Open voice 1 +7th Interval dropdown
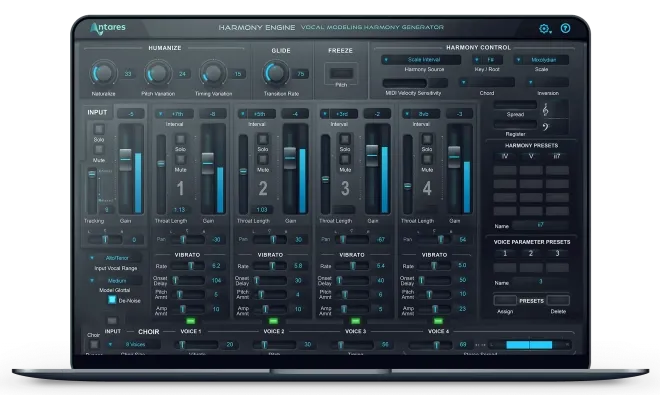Image resolution: width=660 pixels, height=395 pixels. [174, 114]
